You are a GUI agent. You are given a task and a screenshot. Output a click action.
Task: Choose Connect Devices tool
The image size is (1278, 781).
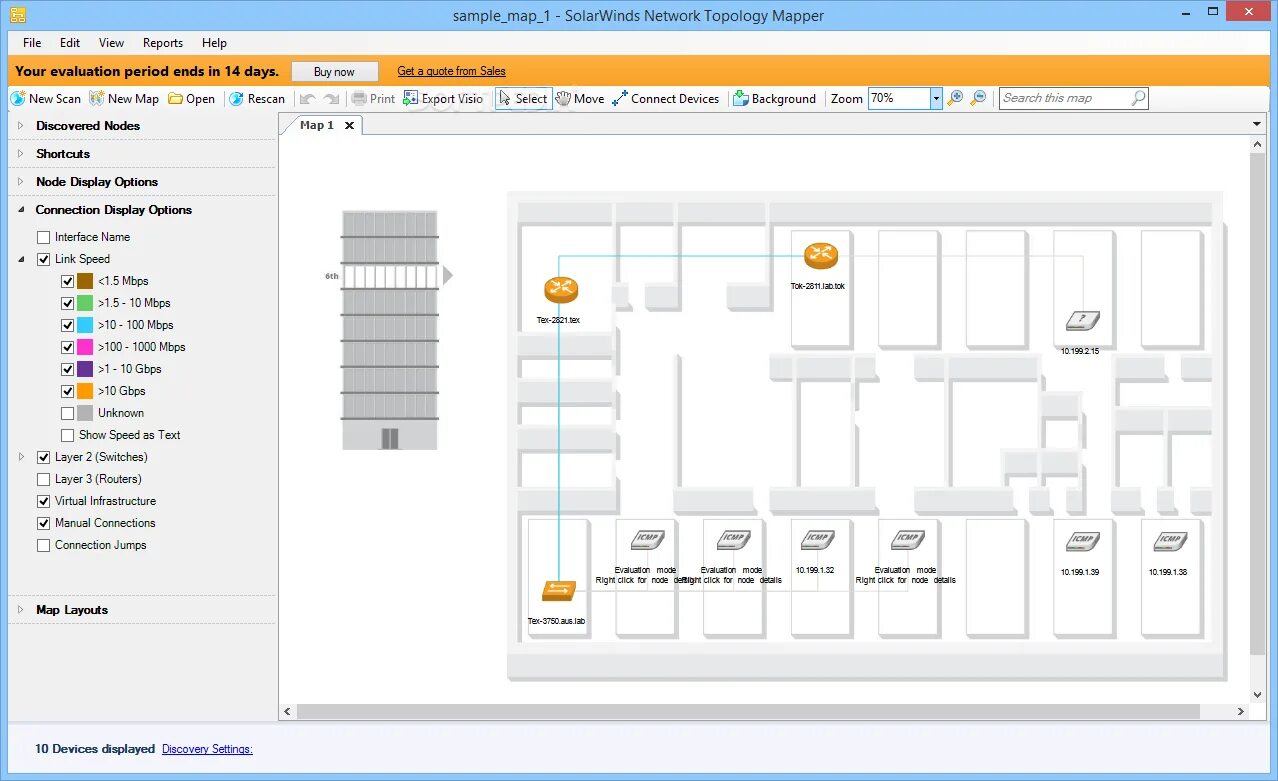[x=666, y=98]
